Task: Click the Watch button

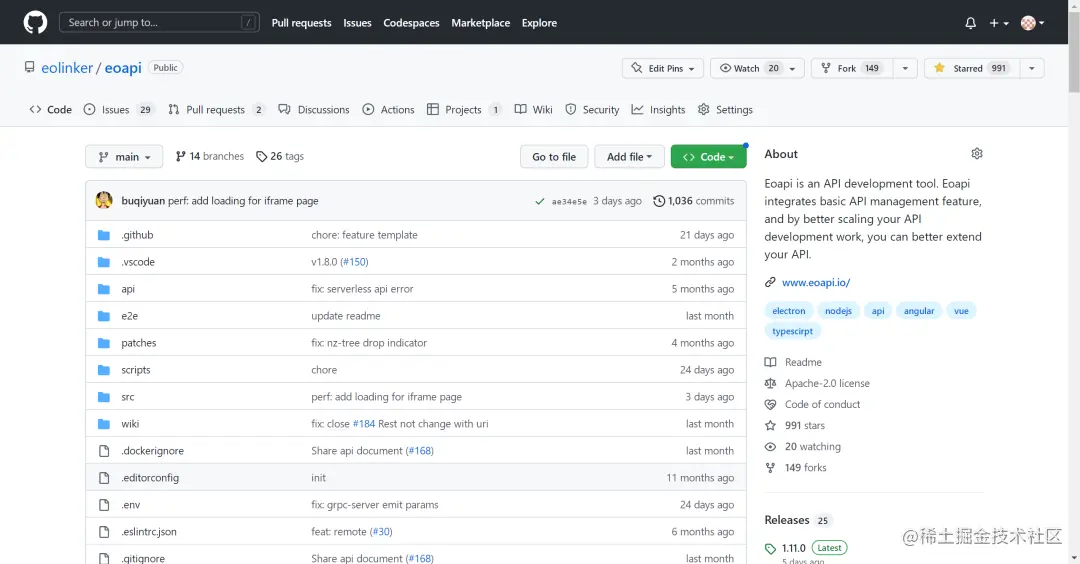Action: (x=747, y=68)
